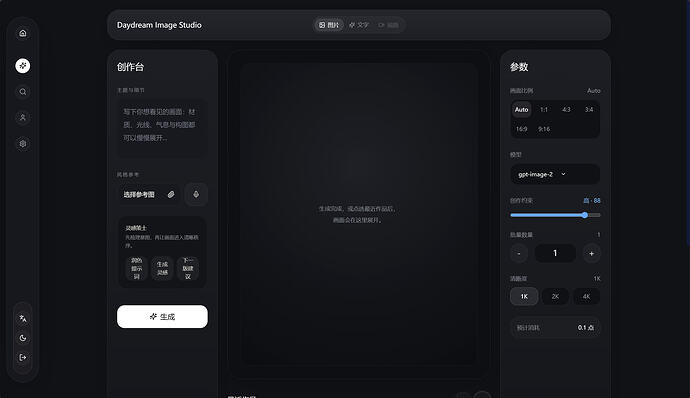Image resolution: width=690 pixels, height=398 pixels.
Task: Toggle dark mode with the moon icon
Action: pos(23,338)
